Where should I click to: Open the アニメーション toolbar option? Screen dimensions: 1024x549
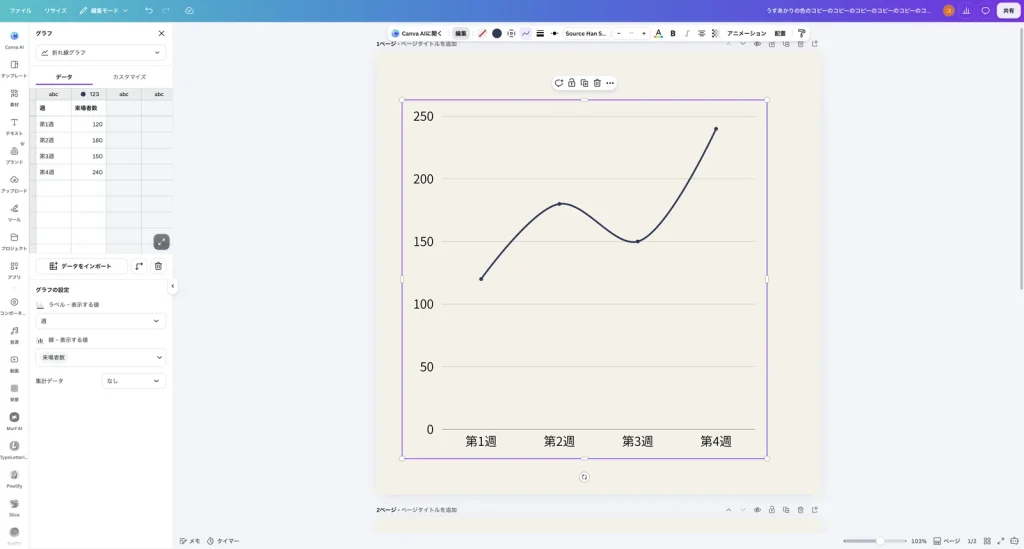(746, 33)
